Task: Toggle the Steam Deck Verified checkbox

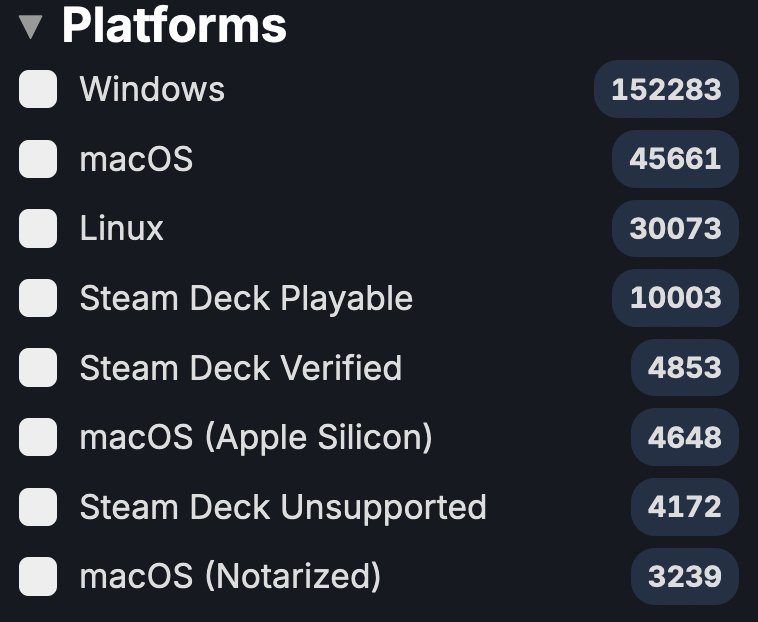Action: click(38, 368)
